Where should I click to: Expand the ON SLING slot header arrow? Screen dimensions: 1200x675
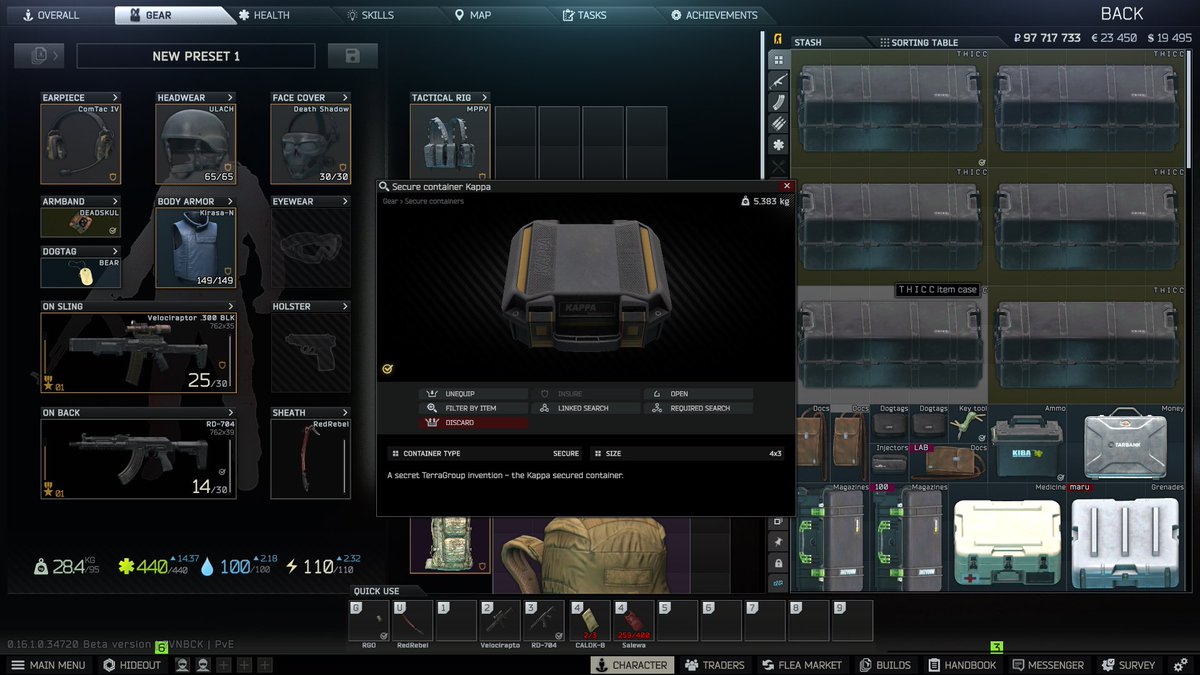(231, 307)
